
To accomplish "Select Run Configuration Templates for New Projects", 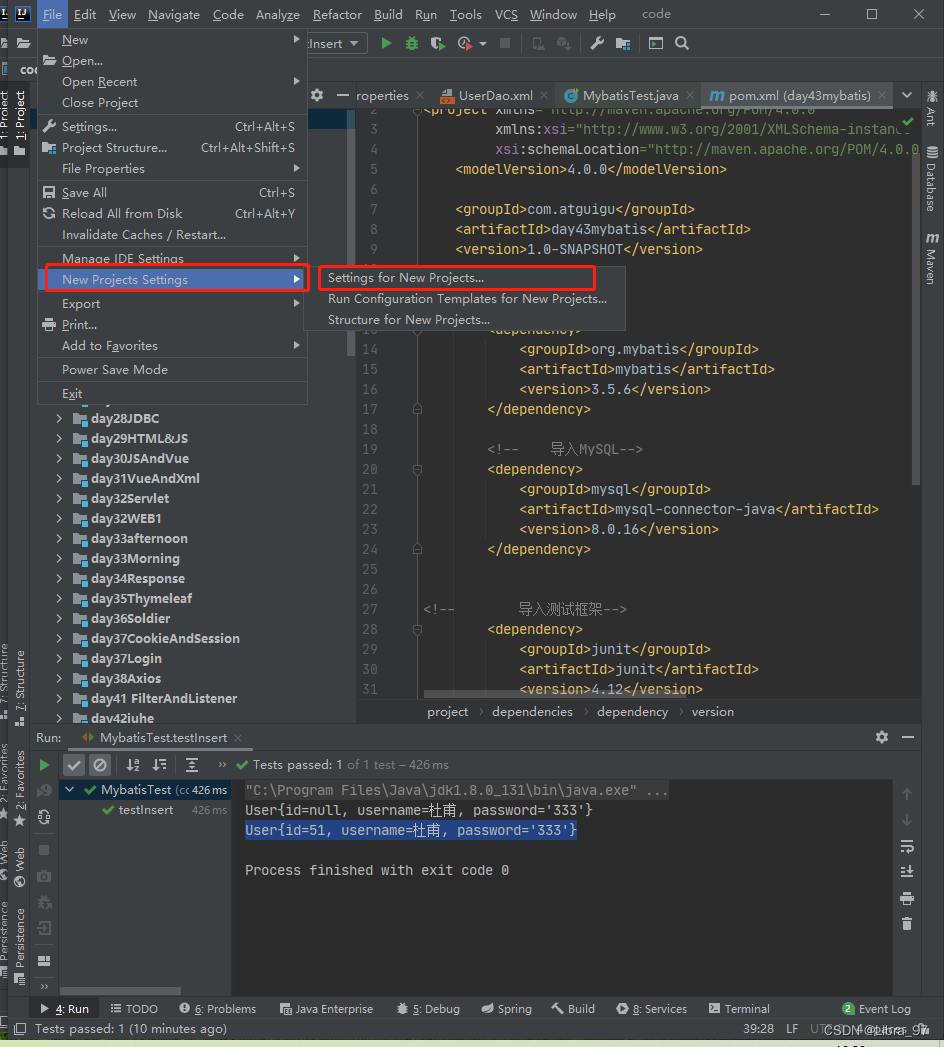I will tap(467, 298).
